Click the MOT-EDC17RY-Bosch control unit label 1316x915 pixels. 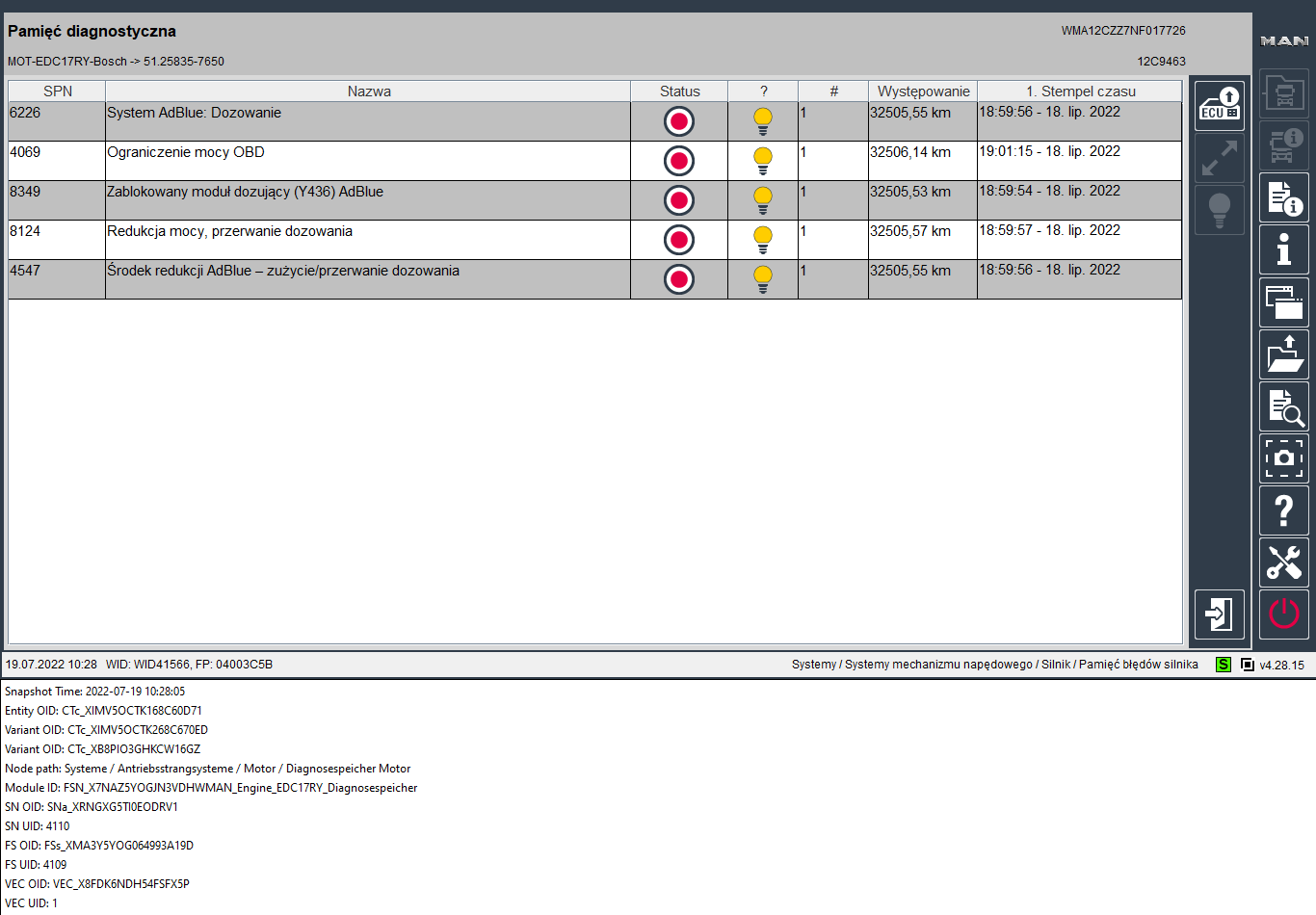click(x=116, y=62)
